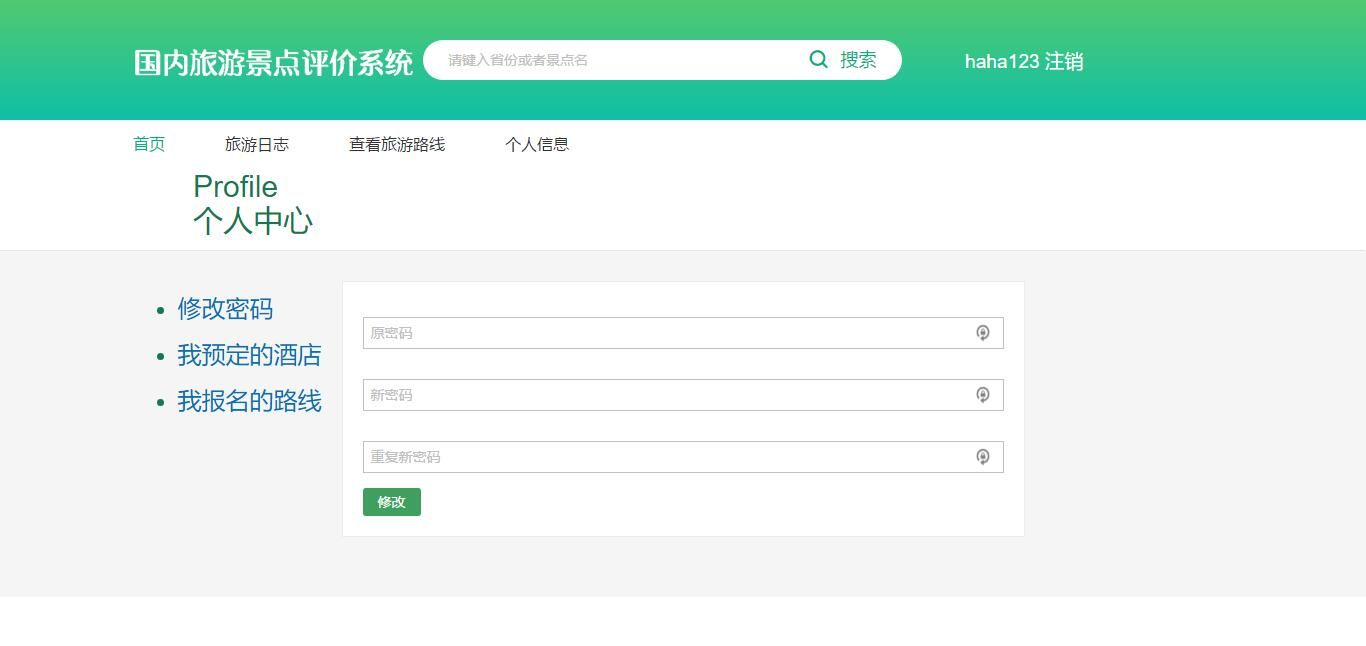This screenshot has width=1366, height=646.
Task: Open 我预定的酒店 sidebar link
Action: point(249,355)
